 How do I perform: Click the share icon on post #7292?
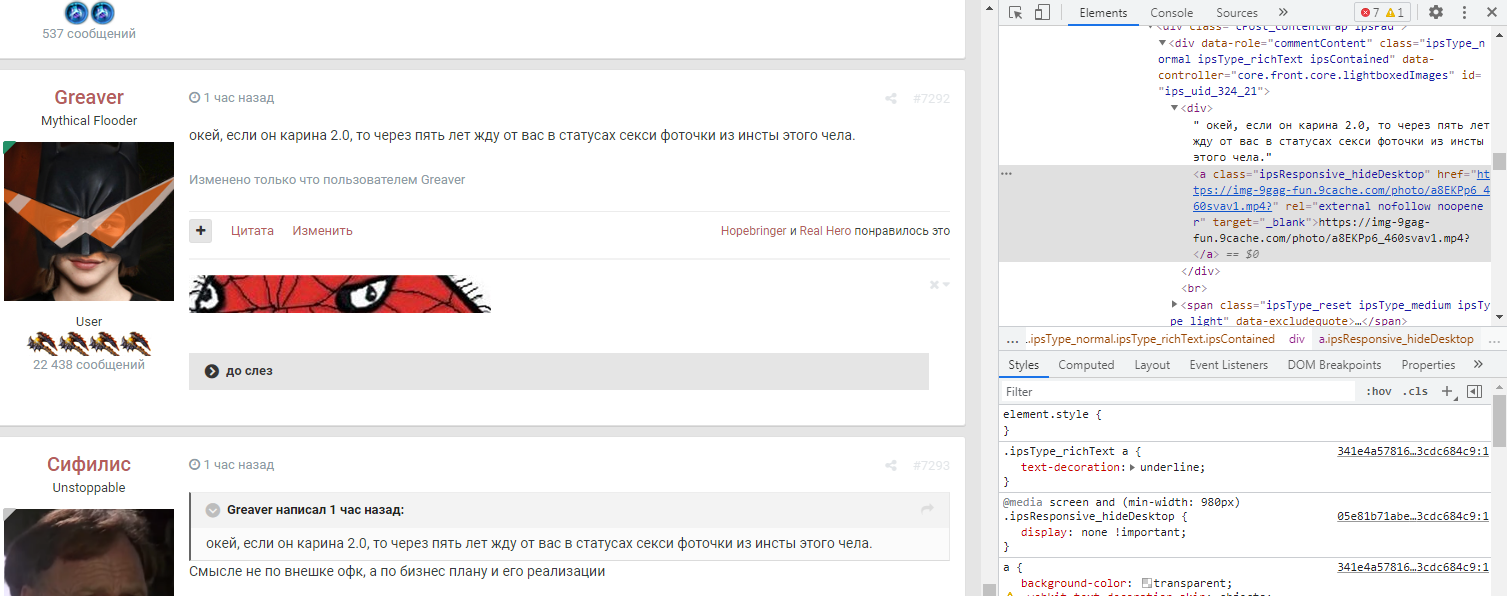(x=890, y=99)
